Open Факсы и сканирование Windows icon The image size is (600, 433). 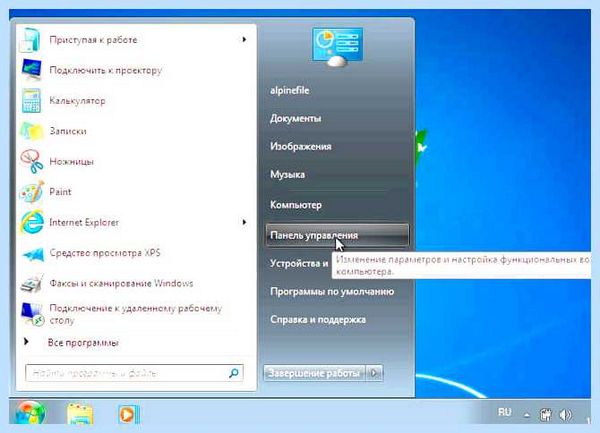32,284
